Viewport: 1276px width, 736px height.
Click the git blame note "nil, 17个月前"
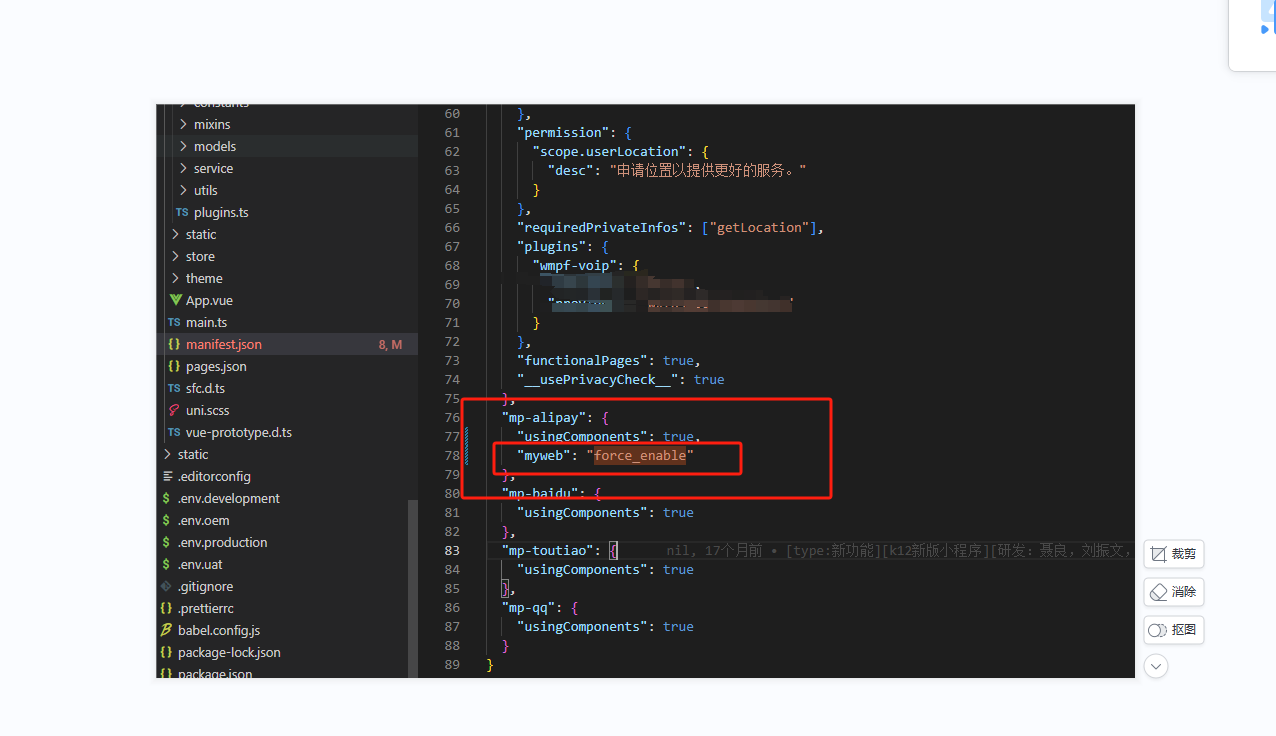[x=714, y=550]
